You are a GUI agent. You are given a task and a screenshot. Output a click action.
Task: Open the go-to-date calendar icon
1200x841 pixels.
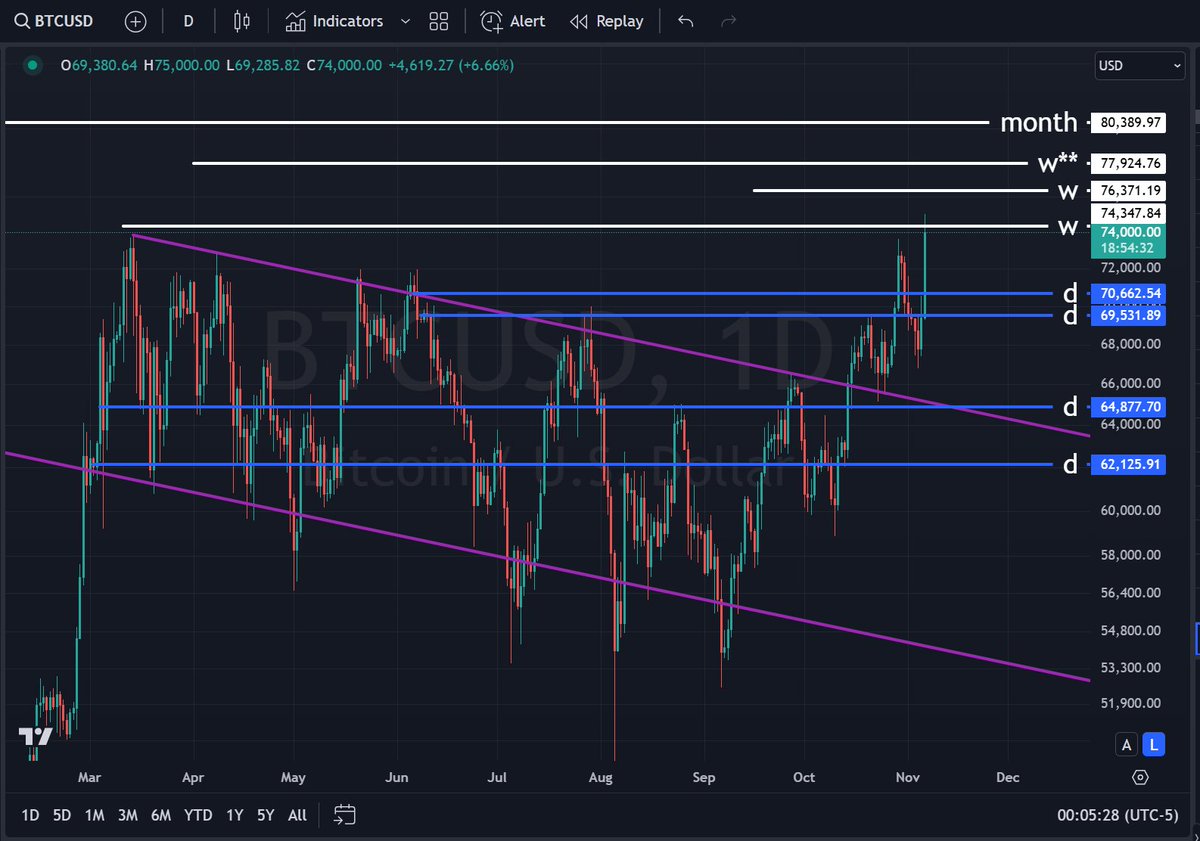click(345, 815)
